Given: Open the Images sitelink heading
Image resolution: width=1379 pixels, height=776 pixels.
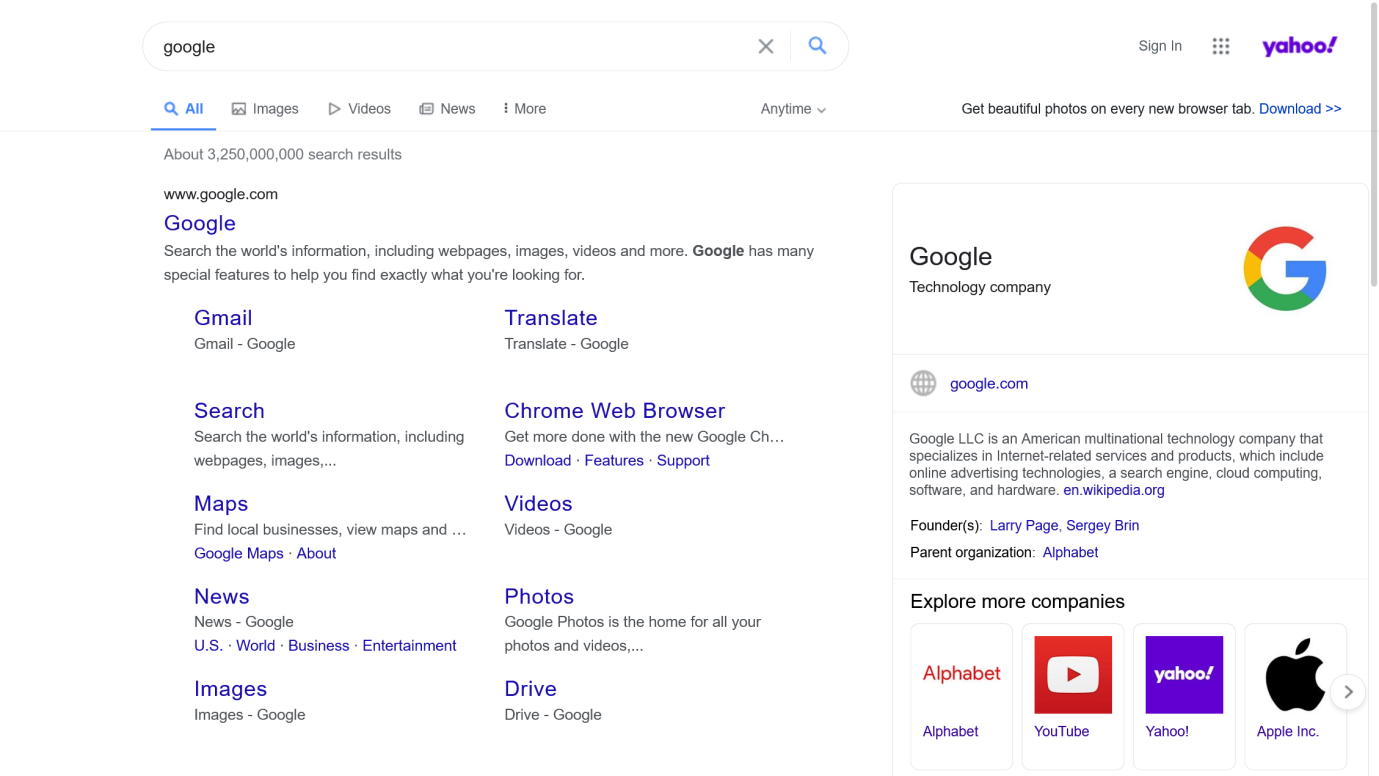Looking at the screenshot, I should click(231, 689).
